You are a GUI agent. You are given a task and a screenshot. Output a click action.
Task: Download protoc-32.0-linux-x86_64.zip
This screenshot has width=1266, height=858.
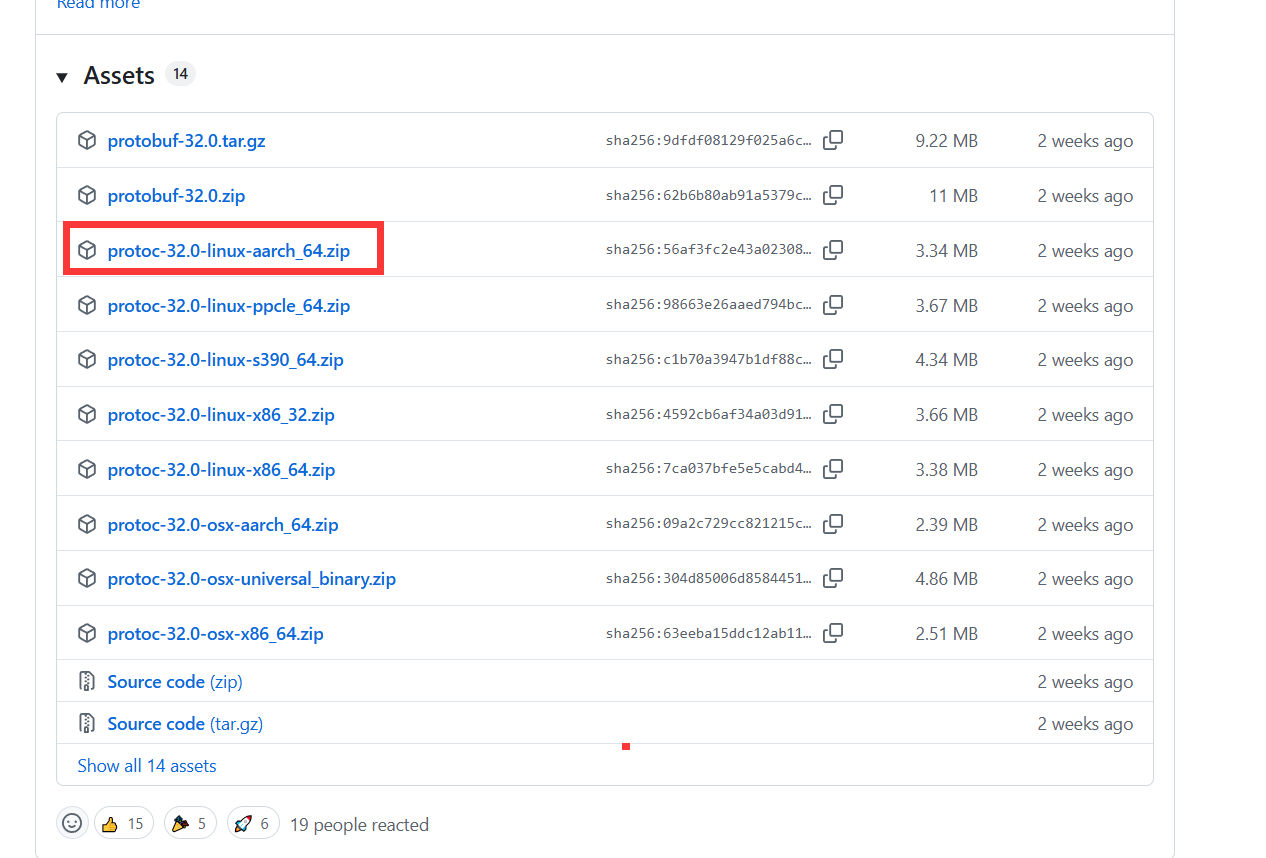pyautogui.click(x=221, y=470)
